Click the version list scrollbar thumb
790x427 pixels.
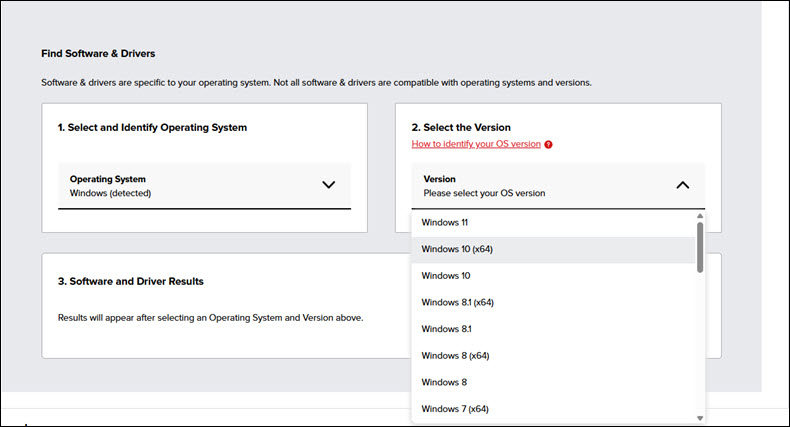[x=700, y=247]
